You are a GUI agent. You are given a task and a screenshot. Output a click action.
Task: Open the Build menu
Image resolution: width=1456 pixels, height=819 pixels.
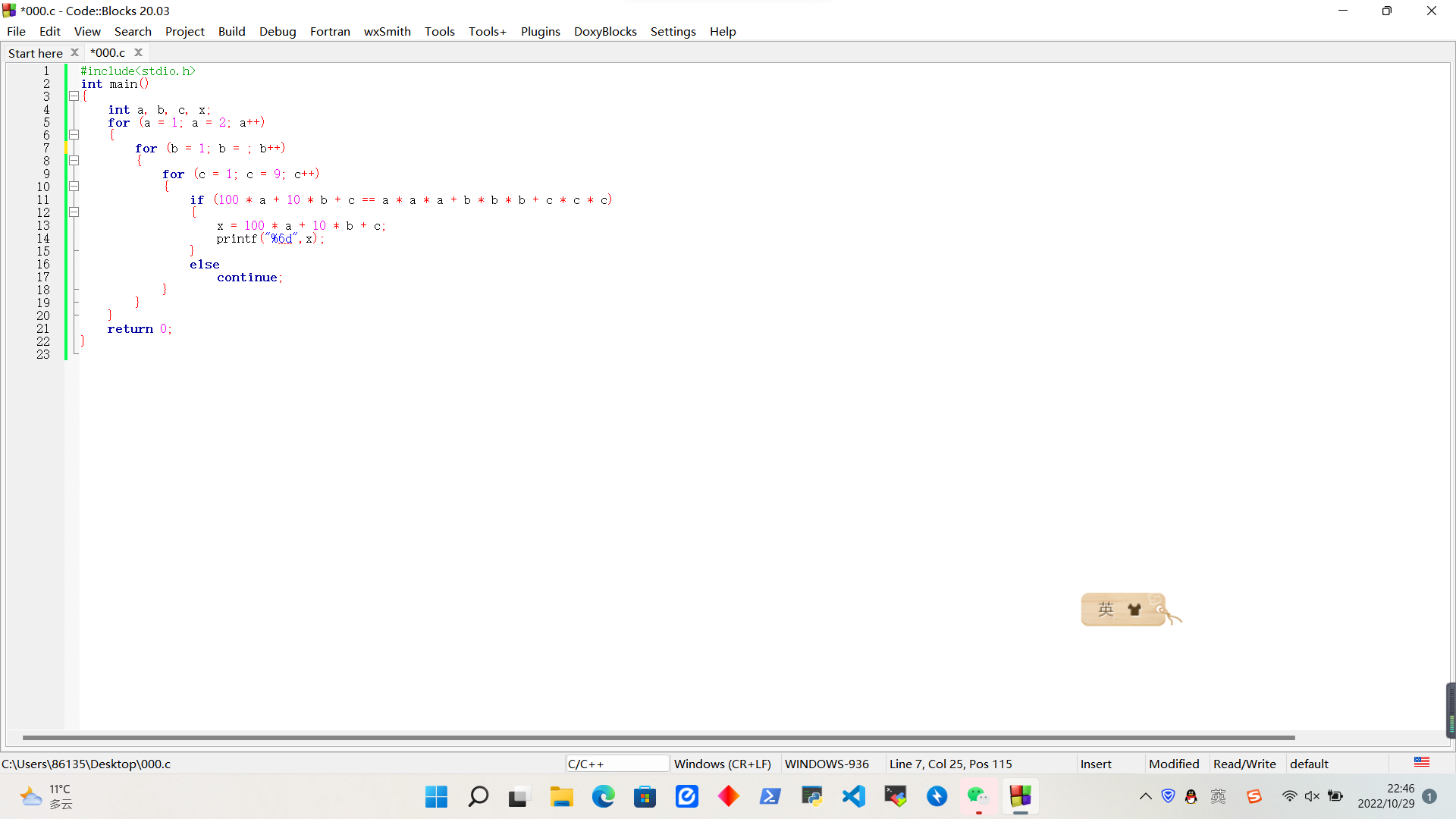(x=231, y=31)
